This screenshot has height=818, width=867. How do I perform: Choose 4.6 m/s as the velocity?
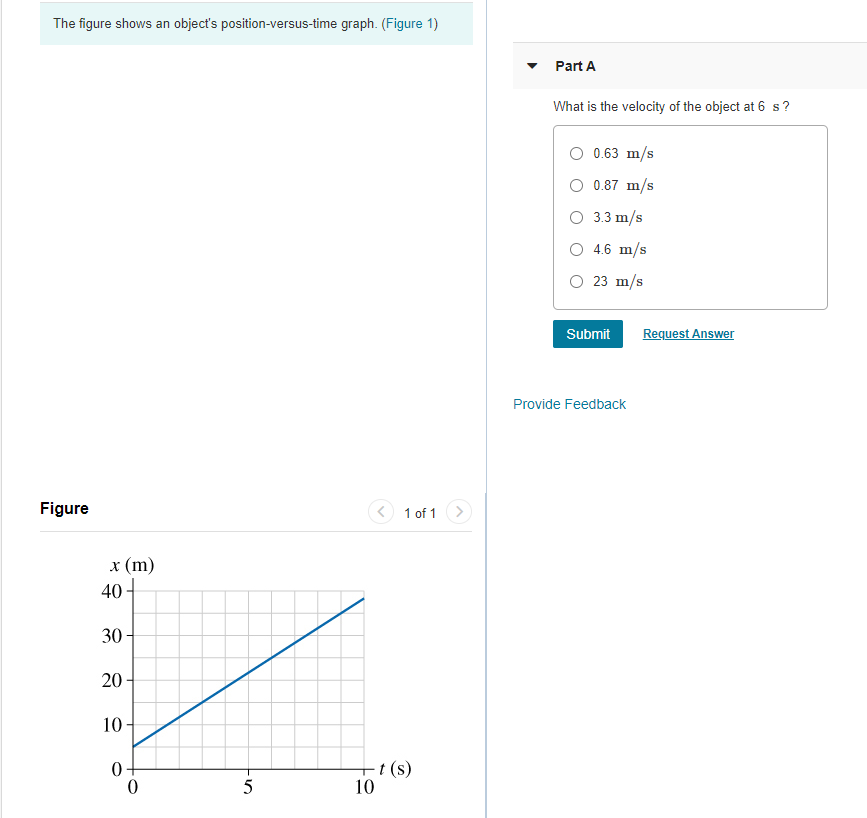[577, 249]
